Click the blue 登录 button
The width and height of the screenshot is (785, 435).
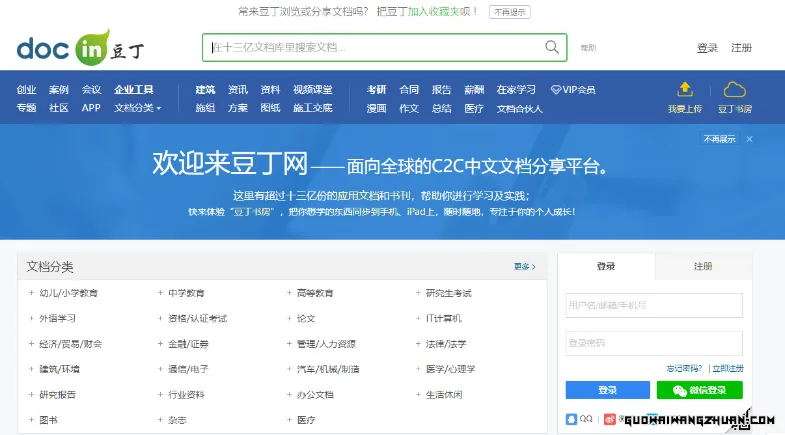pyautogui.click(x=608, y=390)
